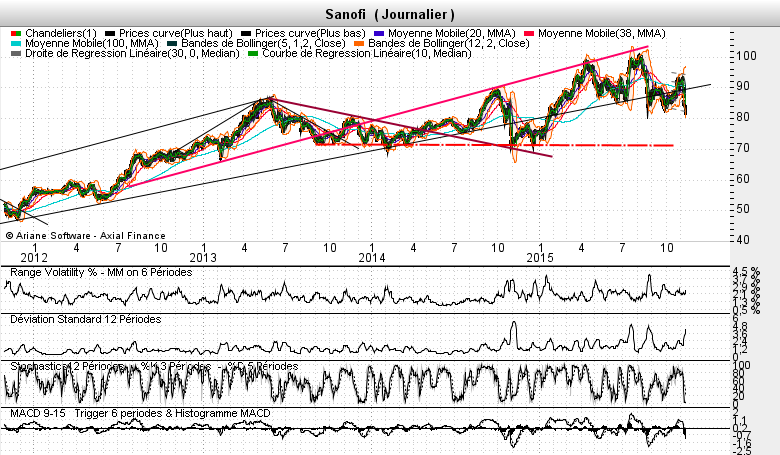Click 'Déviation Standard 12 Périodes' indicator title
This screenshot has width=780, height=455.
(x=86, y=319)
